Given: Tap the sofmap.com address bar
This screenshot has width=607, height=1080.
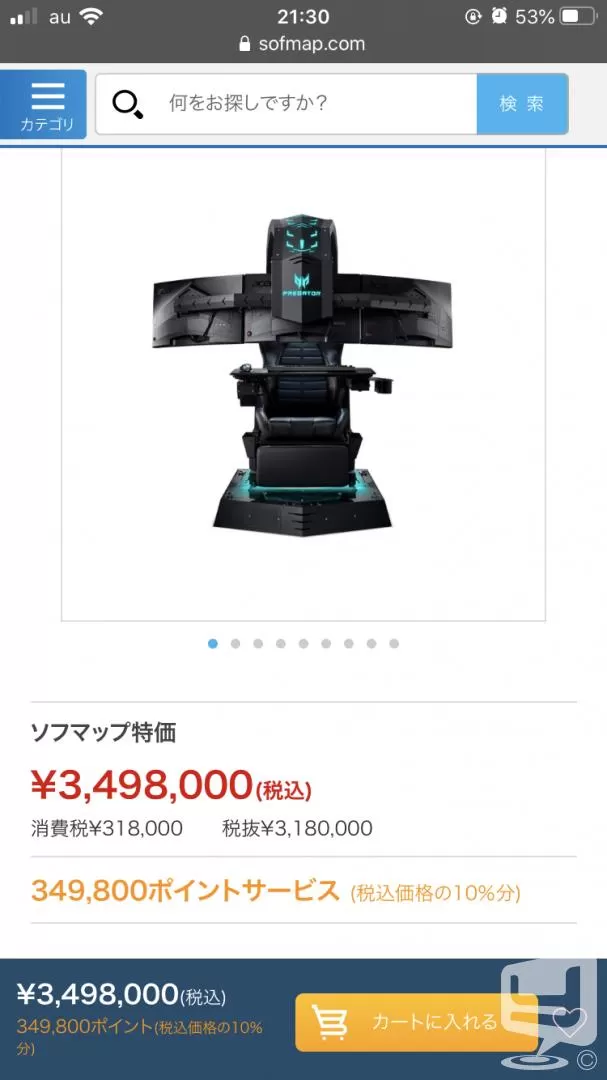Looking at the screenshot, I should (303, 44).
